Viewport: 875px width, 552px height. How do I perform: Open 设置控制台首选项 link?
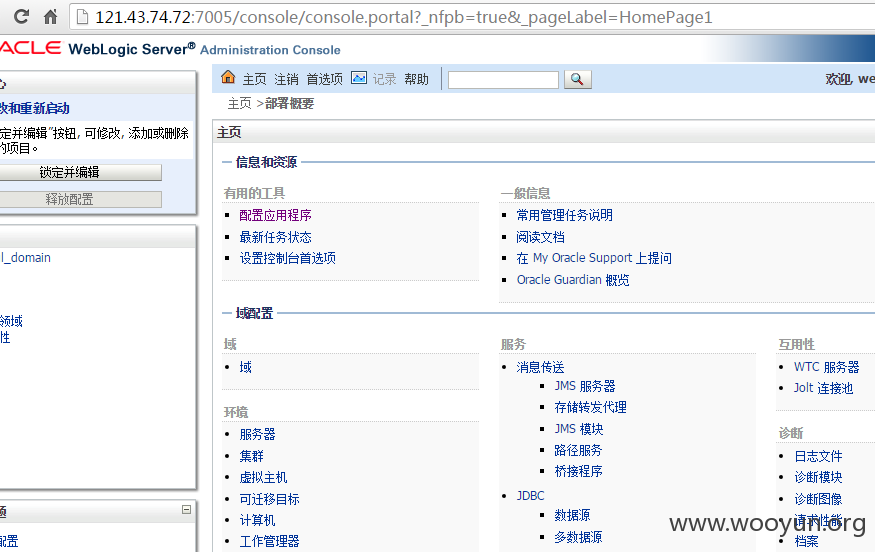[287, 258]
